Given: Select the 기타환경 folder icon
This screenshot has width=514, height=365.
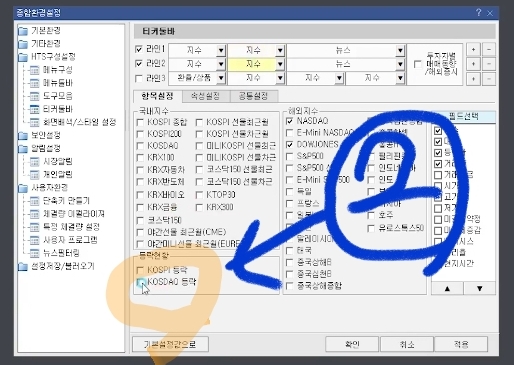Looking at the screenshot, I should (23, 44).
